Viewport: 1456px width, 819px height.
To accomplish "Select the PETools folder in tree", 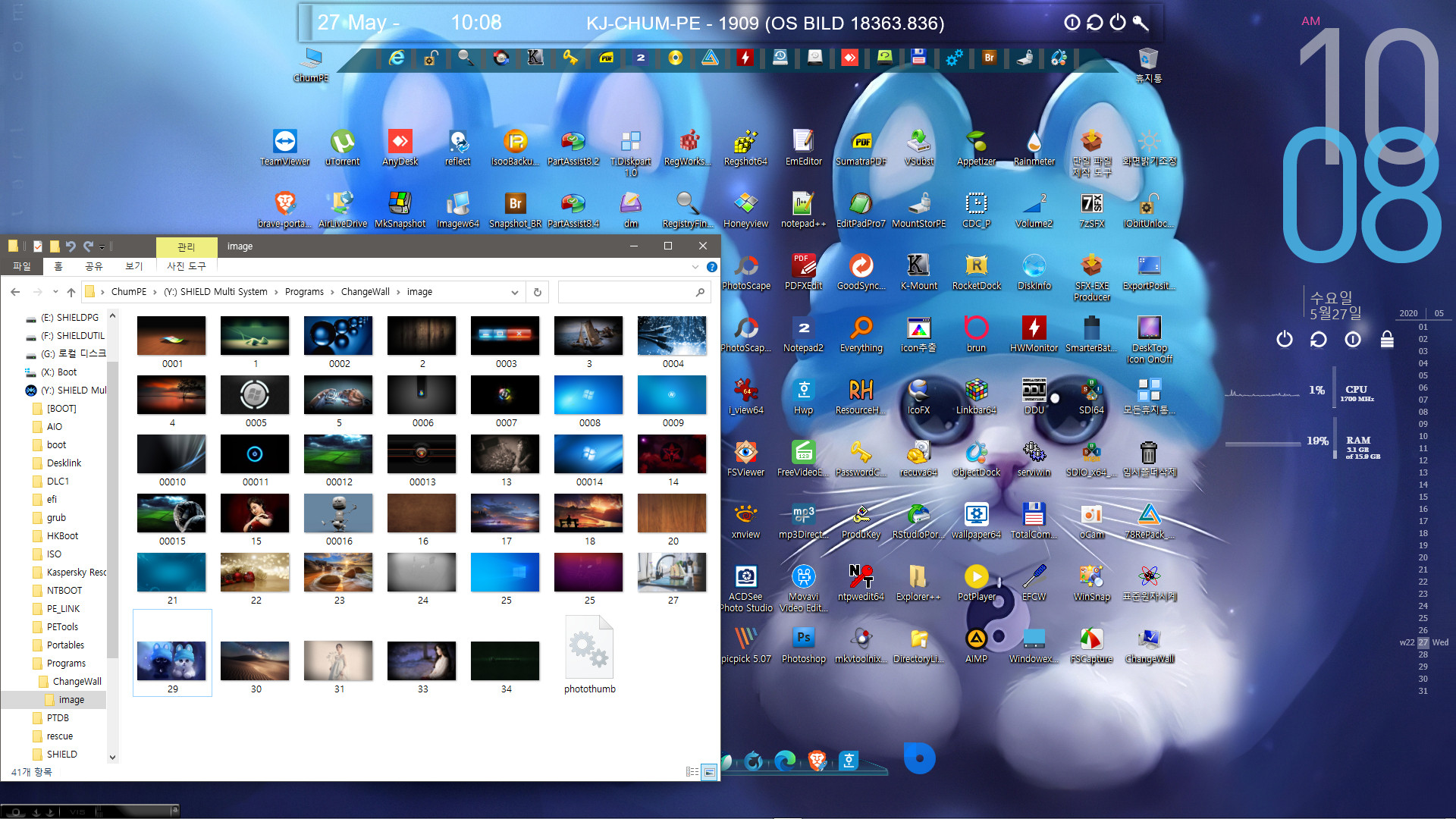I will click(x=62, y=627).
